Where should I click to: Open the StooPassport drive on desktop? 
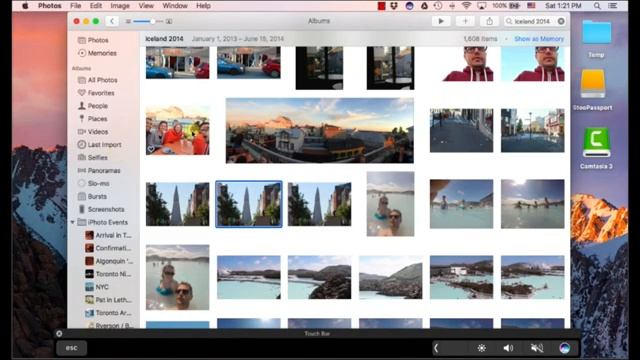click(x=593, y=90)
